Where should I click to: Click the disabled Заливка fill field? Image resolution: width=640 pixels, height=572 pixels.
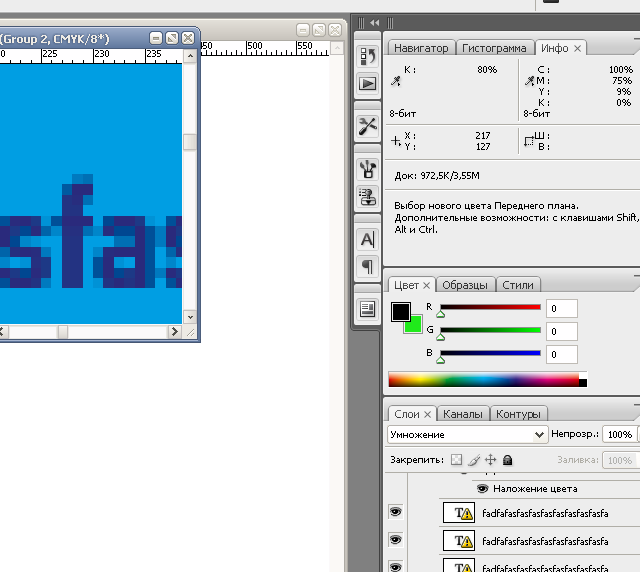coord(619,460)
